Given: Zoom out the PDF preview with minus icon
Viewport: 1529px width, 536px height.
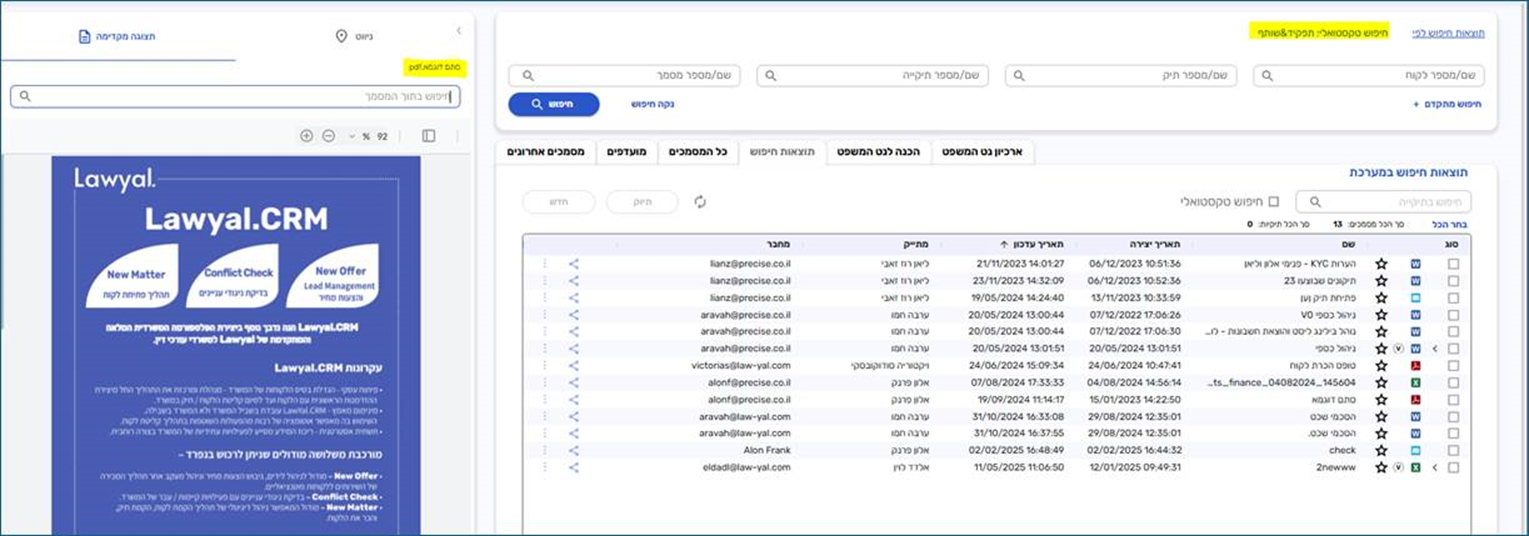Looking at the screenshot, I should (328, 136).
